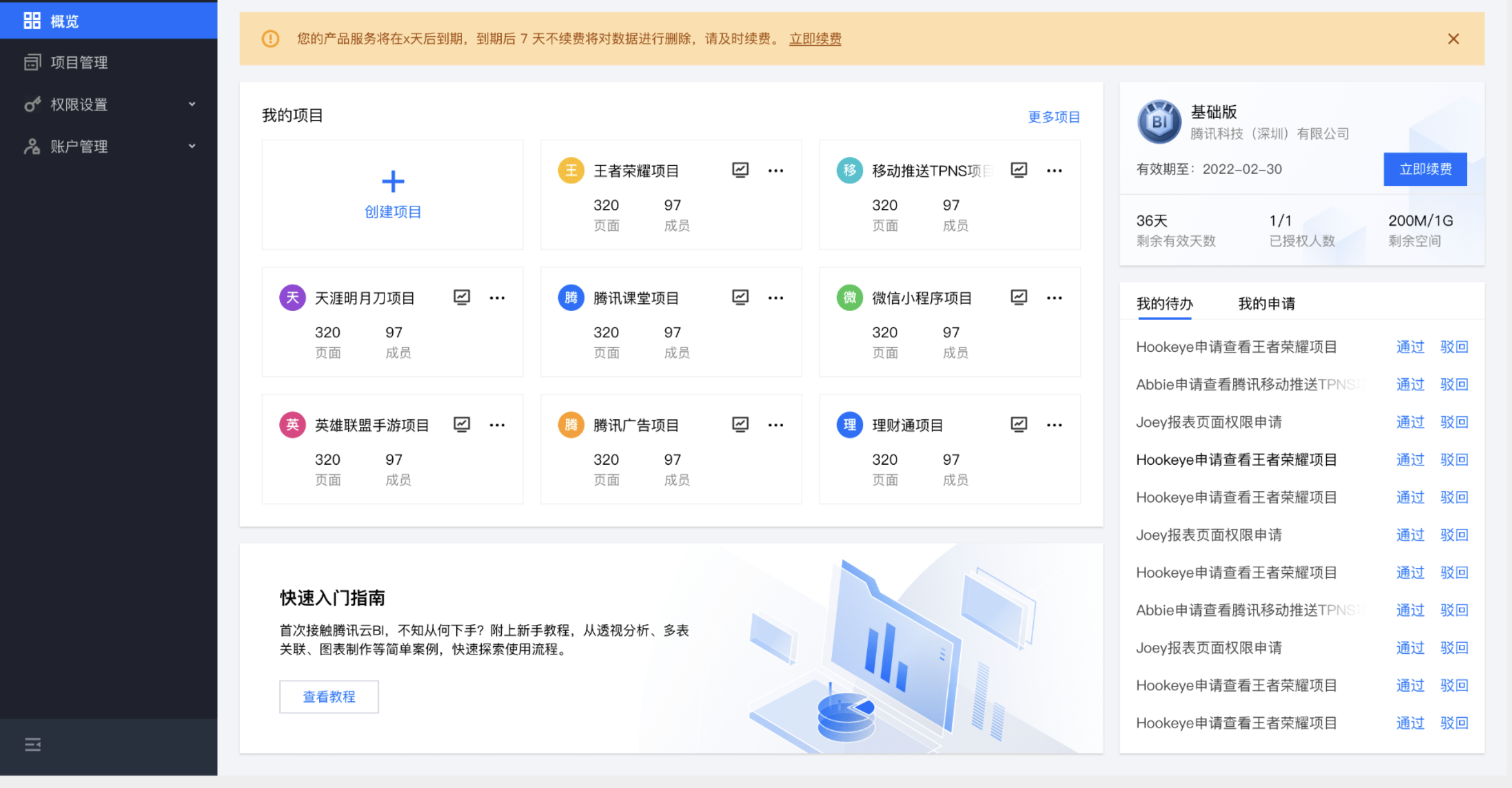This screenshot has height=788, width=1512.
Task: Click the 查看教程 button
Action: point(329,696)
